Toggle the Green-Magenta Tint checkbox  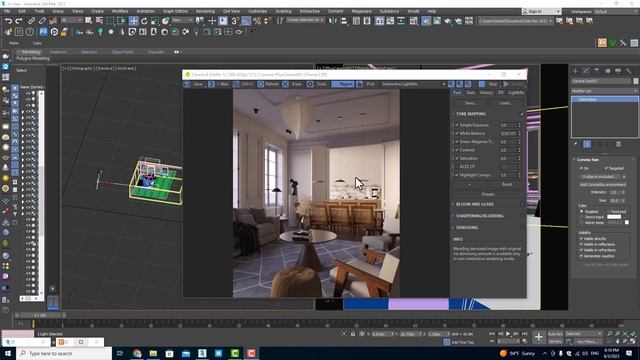pos(456,142)
